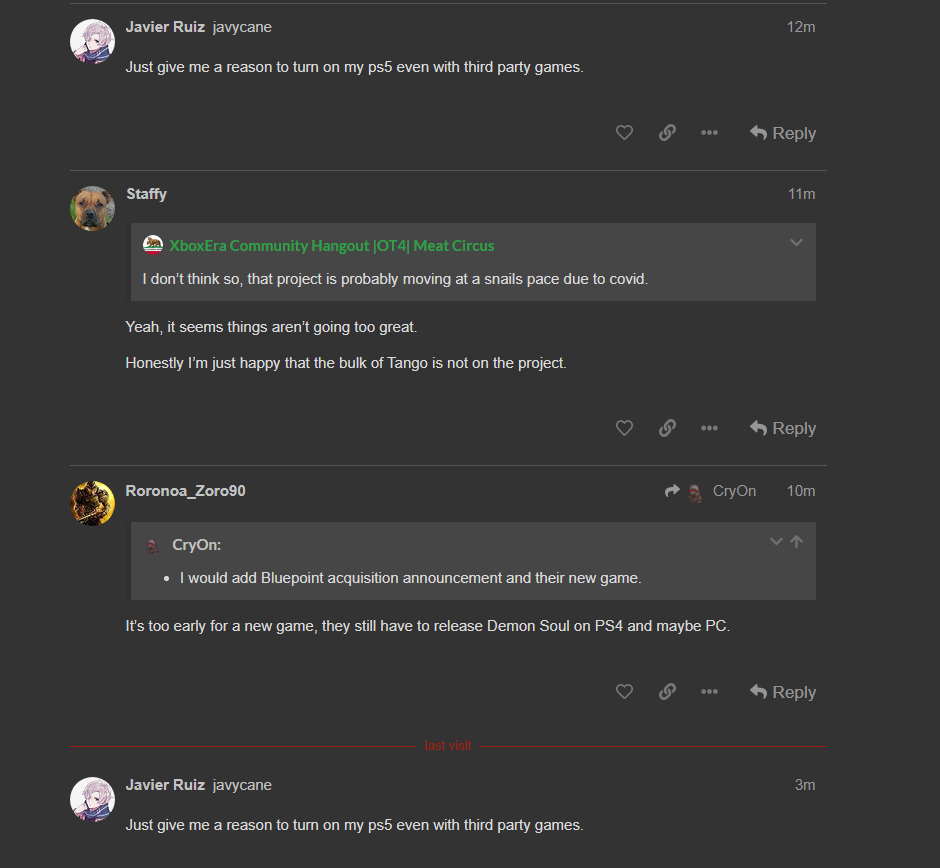This screenshot has height=868, width=940.
Task: Open the 11m timestamp on Staffy's post
Action: pos(801,194)
